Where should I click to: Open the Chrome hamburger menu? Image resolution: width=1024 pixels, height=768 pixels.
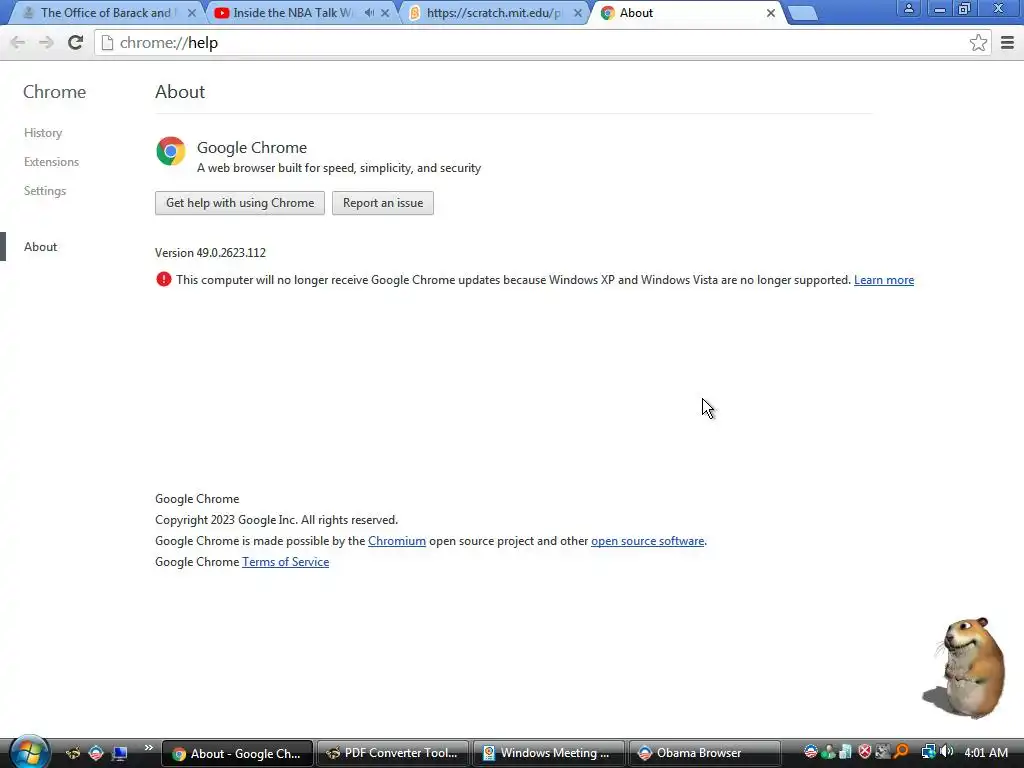1007,43
